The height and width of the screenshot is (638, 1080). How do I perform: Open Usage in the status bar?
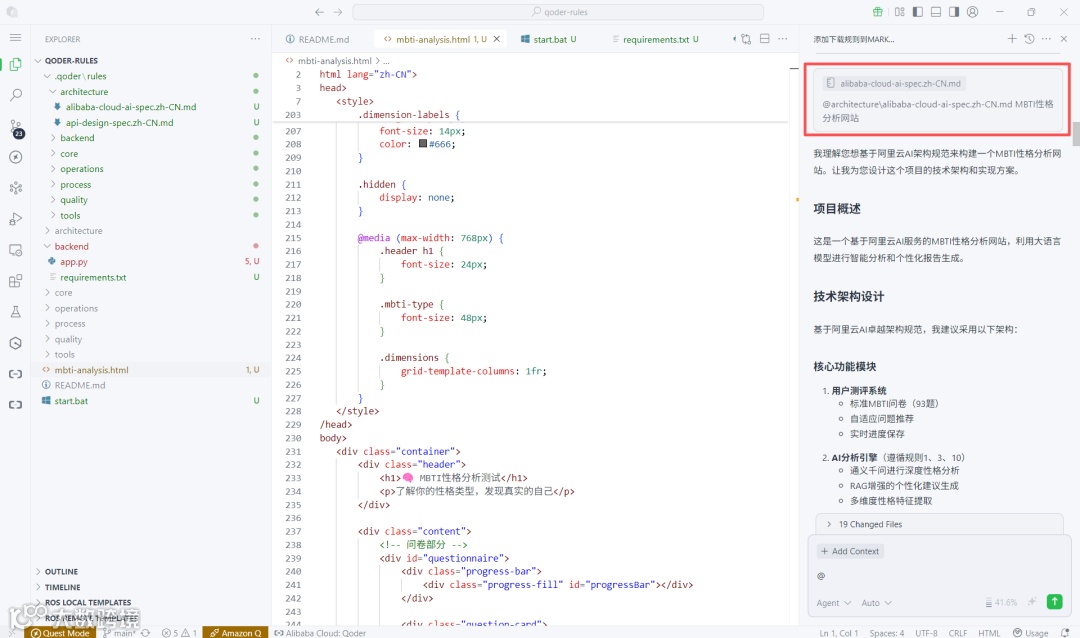(x=1030, y=632)
